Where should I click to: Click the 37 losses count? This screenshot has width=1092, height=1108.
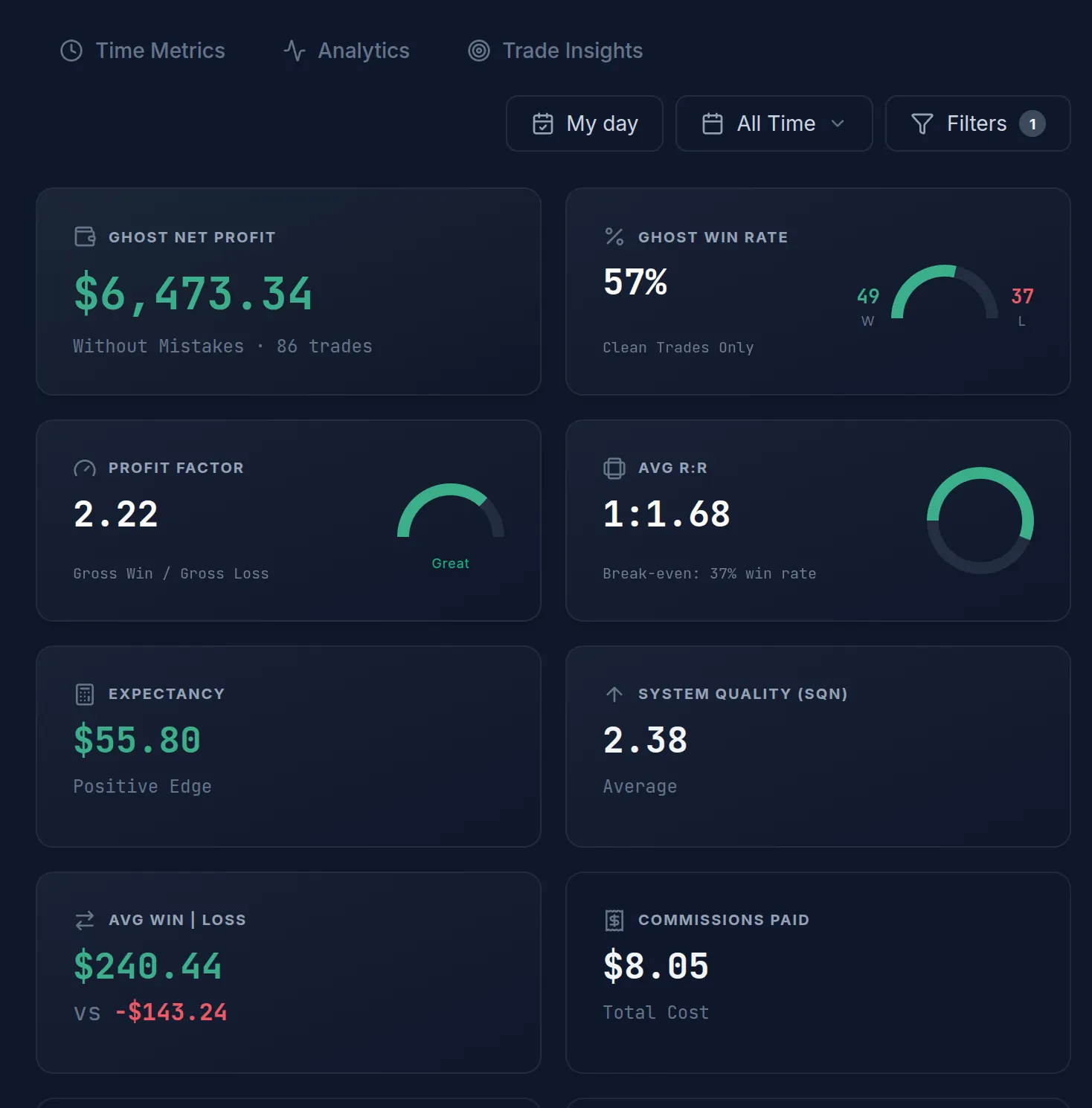coord(1023,296)
